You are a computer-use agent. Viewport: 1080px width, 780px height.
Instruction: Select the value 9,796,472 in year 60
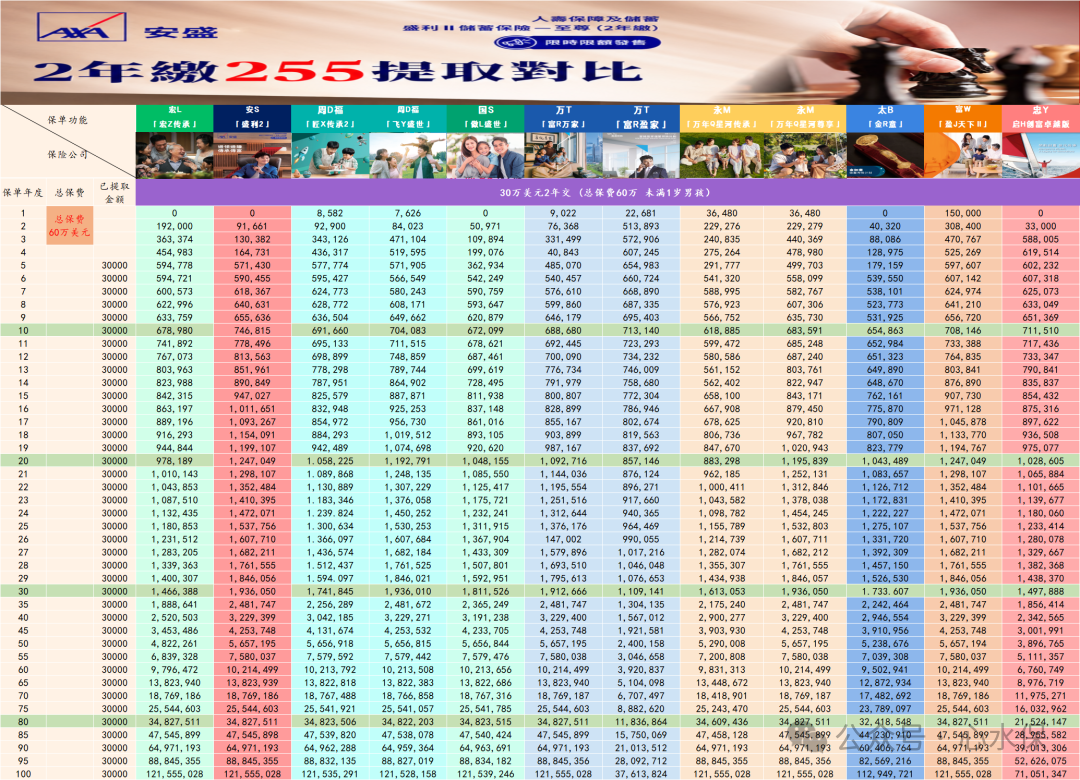(x=174, y=670)
